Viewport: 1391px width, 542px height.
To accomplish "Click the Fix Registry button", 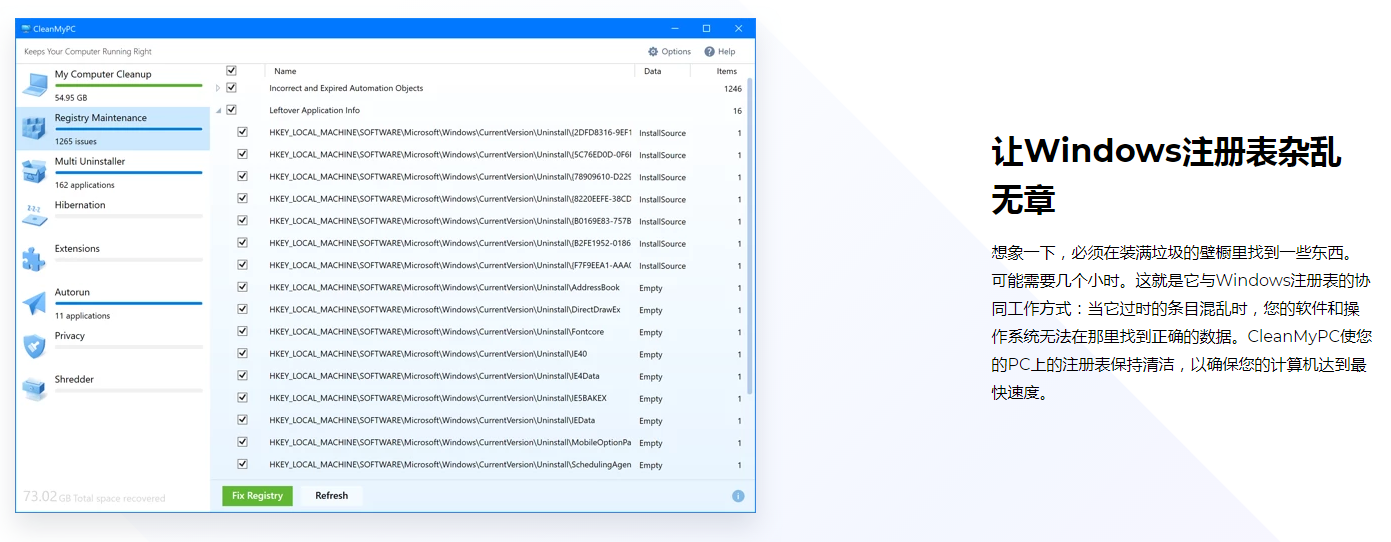I will [x=257, y=496].
